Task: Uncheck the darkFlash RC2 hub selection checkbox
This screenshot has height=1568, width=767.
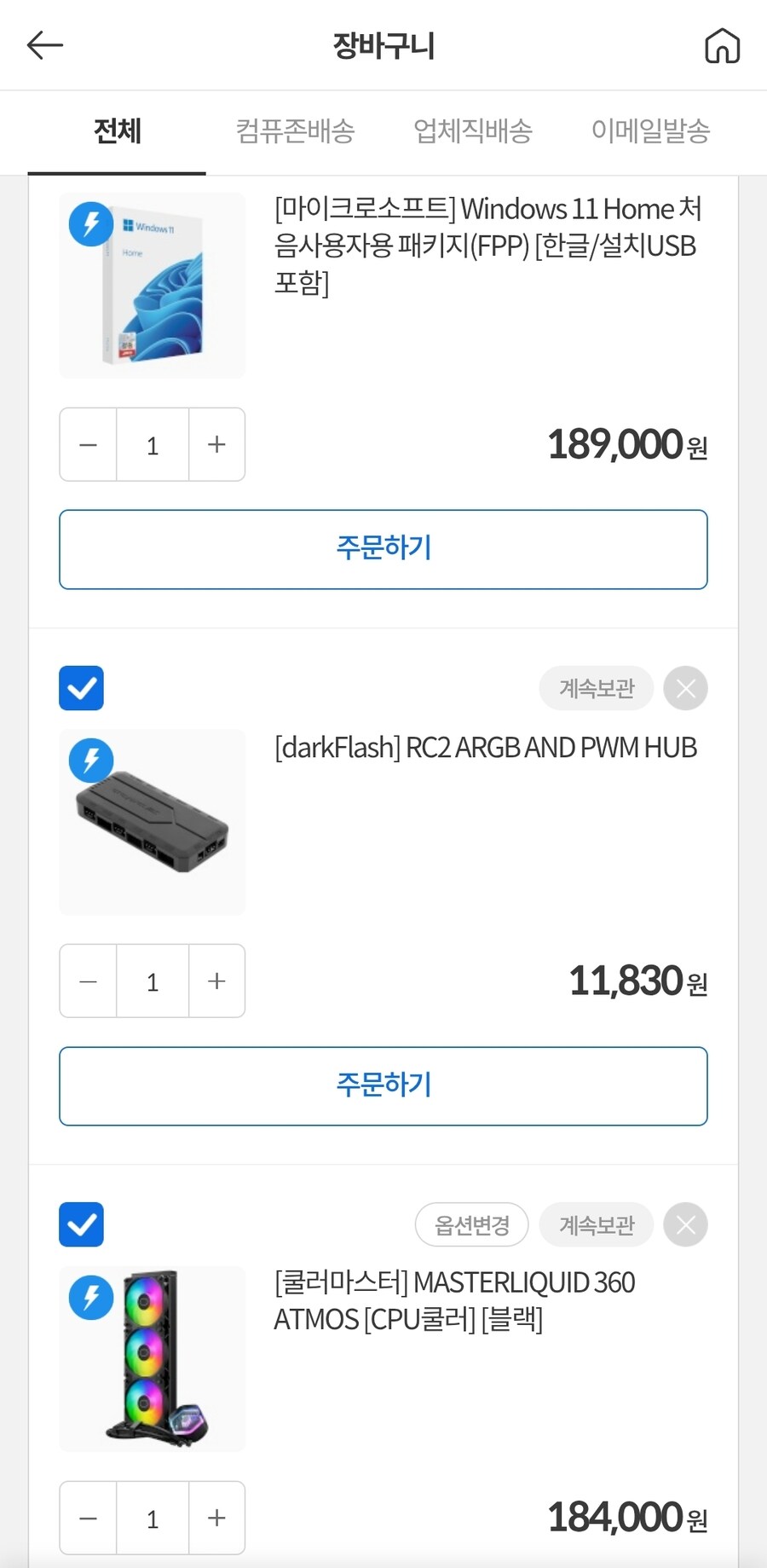Action: pyautogui.click(x=81, y=688)
